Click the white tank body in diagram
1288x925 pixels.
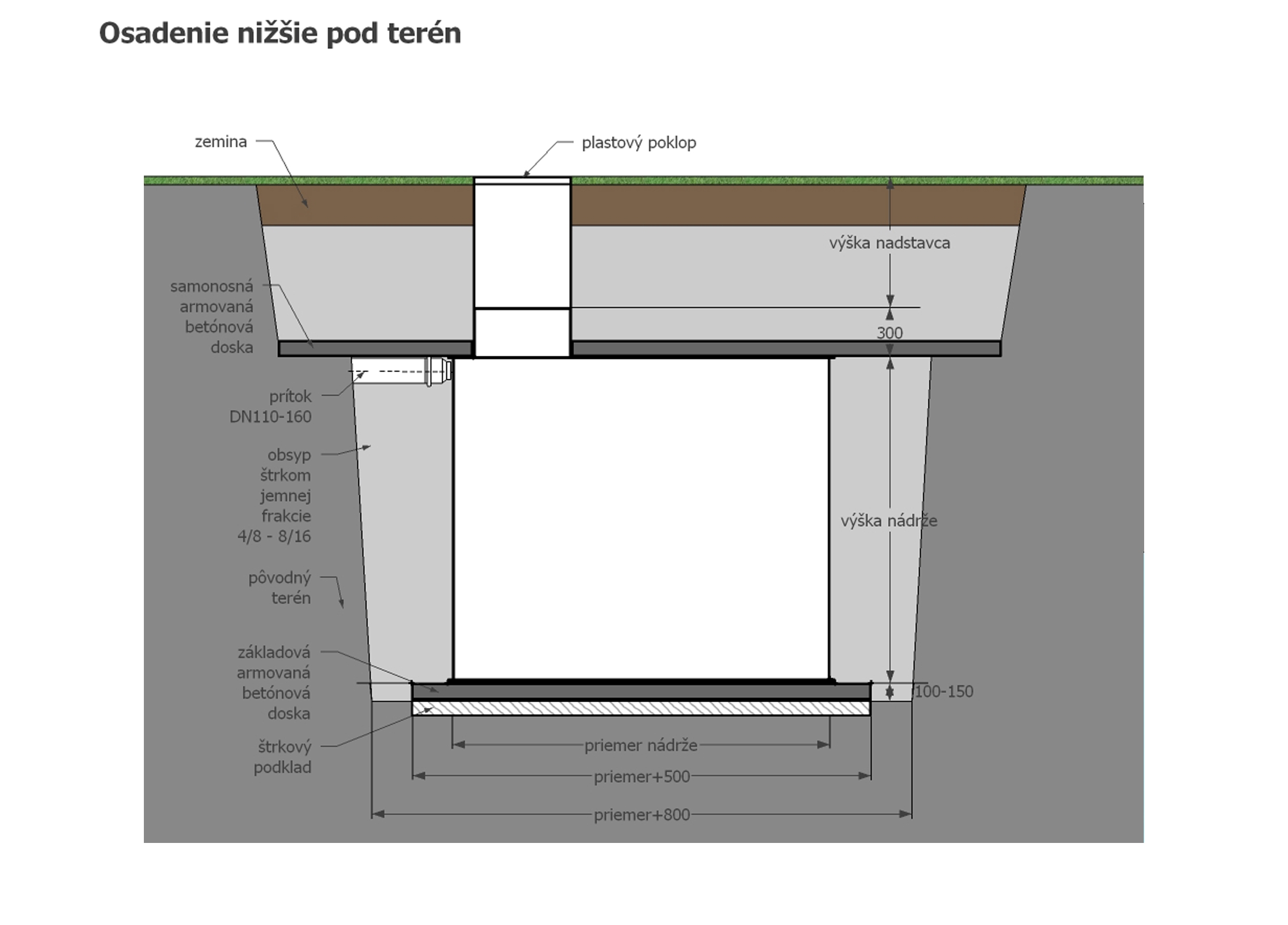coord(641,519)
